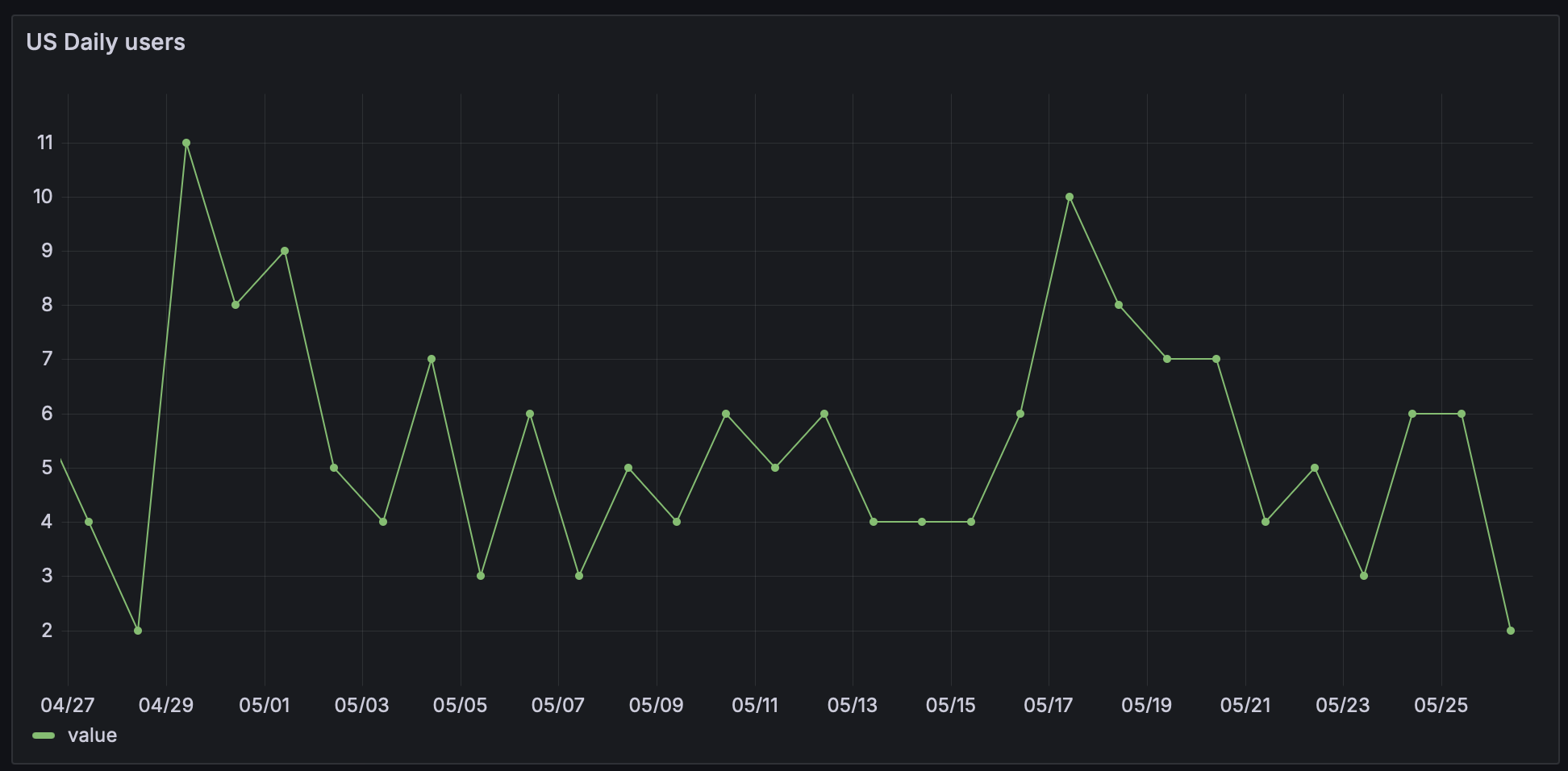Image resolution: width=1568 pixels, height=771 pixels.
Task: Select the first data point after 04/27
Action: coord(89,522)
